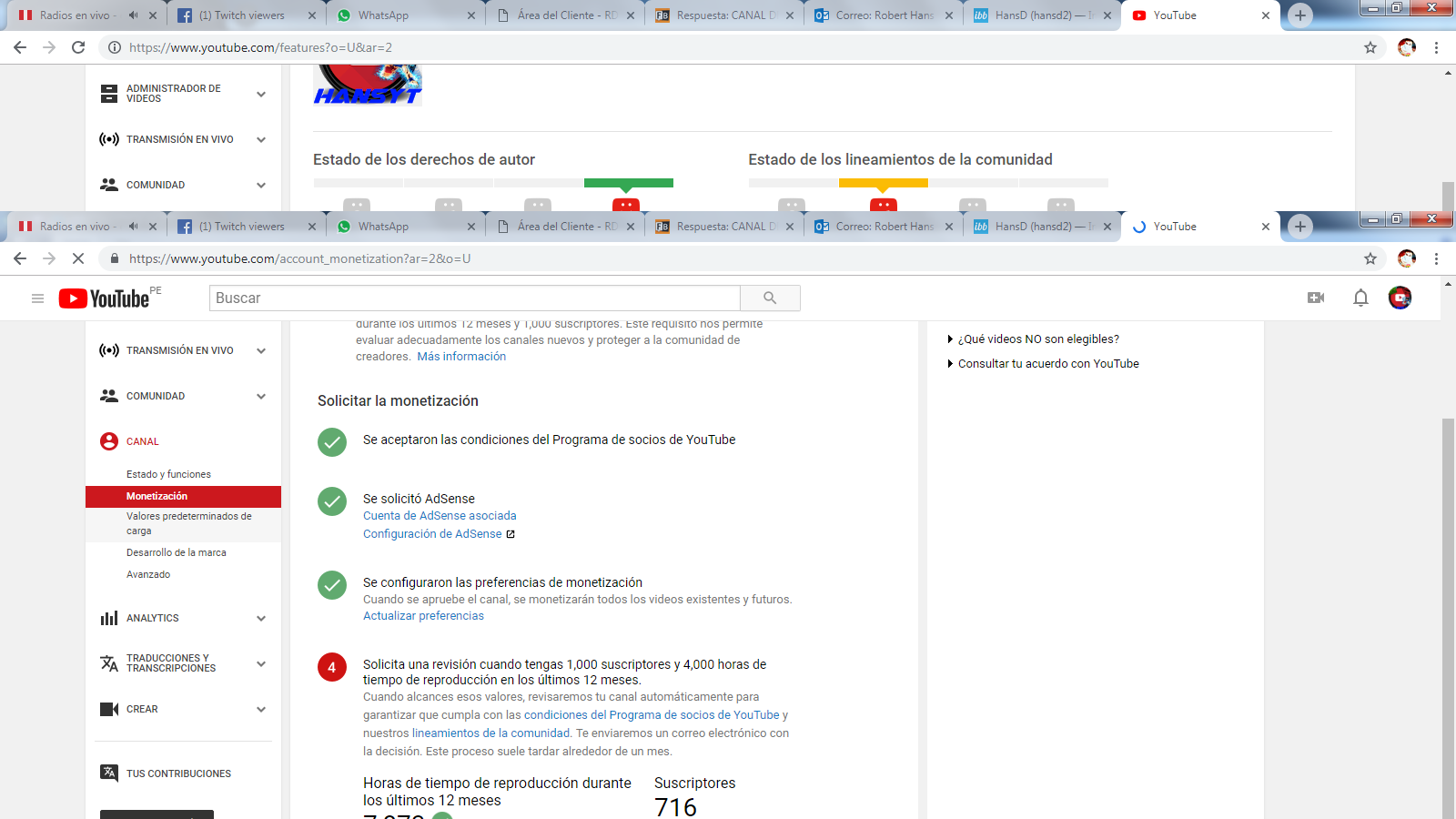Expand Comunidad chevron in upper window

(x=261, y=185)
